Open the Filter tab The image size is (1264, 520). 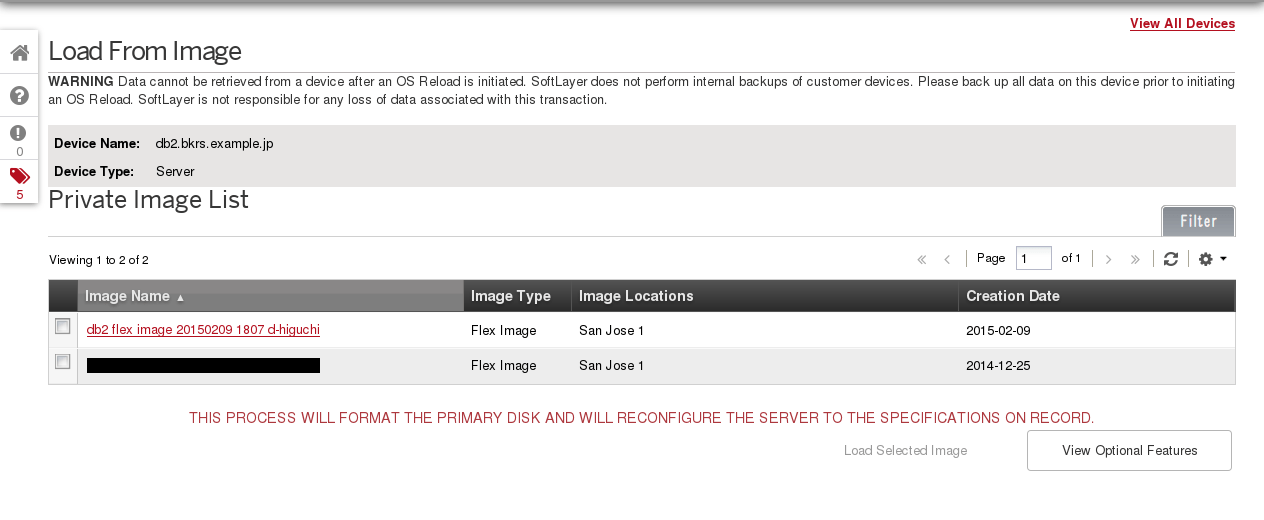(1198, 221)
